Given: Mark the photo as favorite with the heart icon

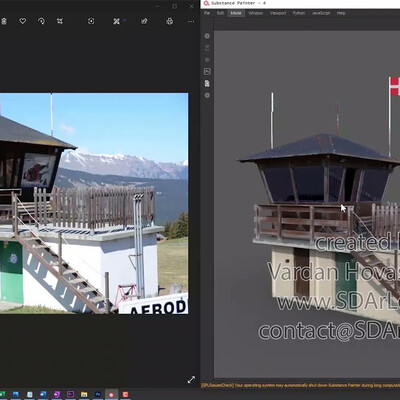Looking at the screenshot, I should (x=22, y=21).
